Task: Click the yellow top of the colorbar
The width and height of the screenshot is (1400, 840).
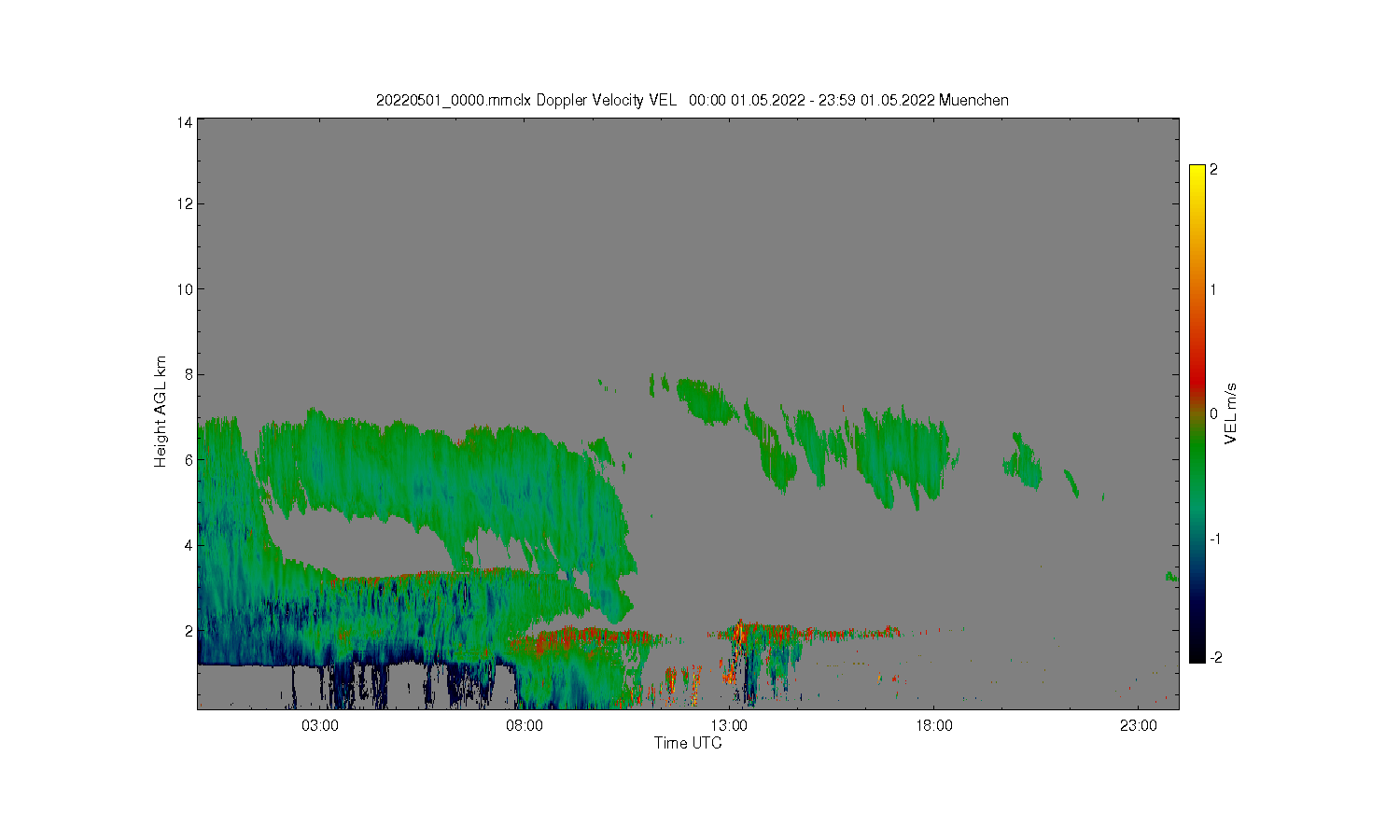Action: click(1197, 173)
